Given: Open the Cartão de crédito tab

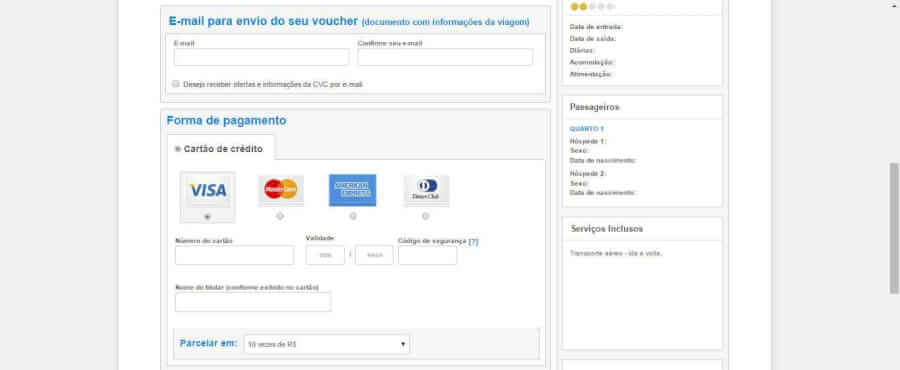Looking at the screenshot, I should pos(221,148).
